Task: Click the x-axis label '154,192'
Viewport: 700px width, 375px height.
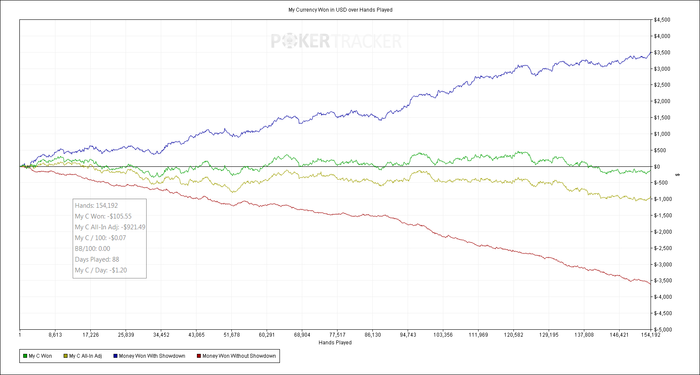Action: [x=651, y=334]
